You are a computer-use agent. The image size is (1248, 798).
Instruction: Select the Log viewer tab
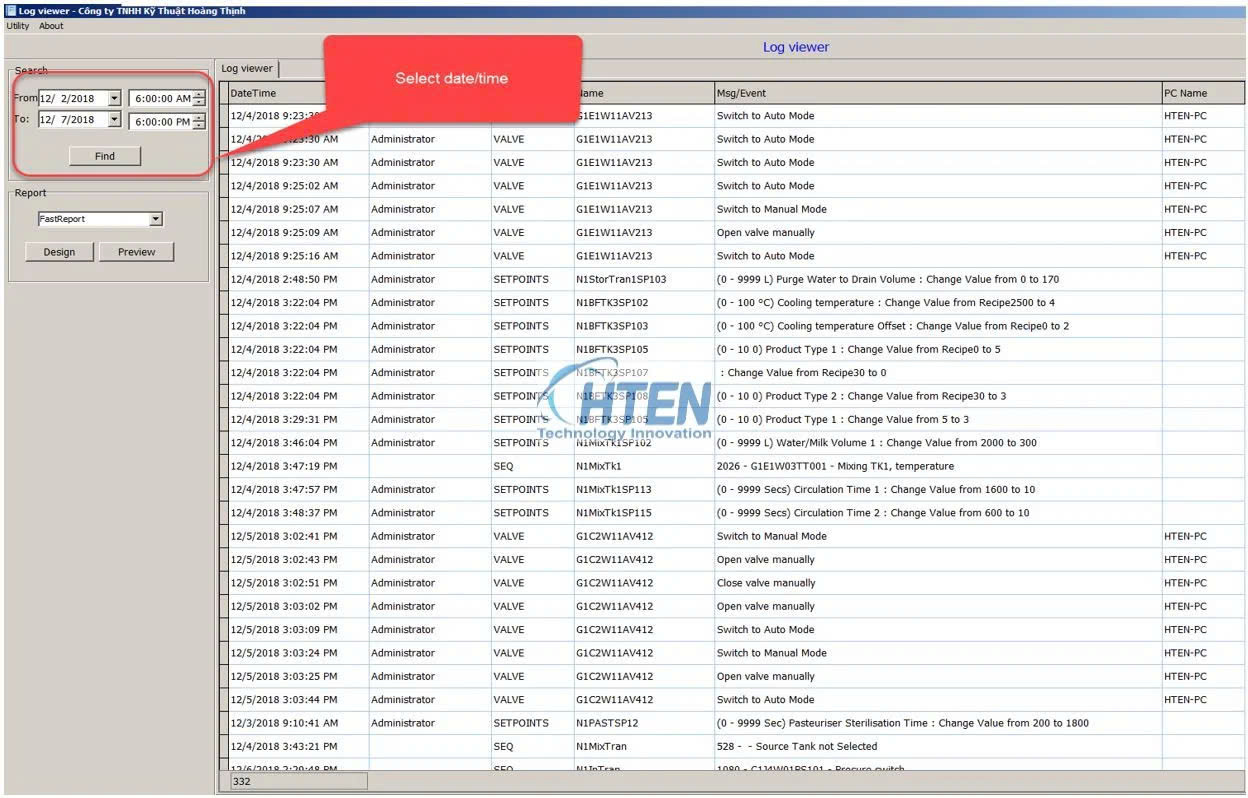[247, 68]
